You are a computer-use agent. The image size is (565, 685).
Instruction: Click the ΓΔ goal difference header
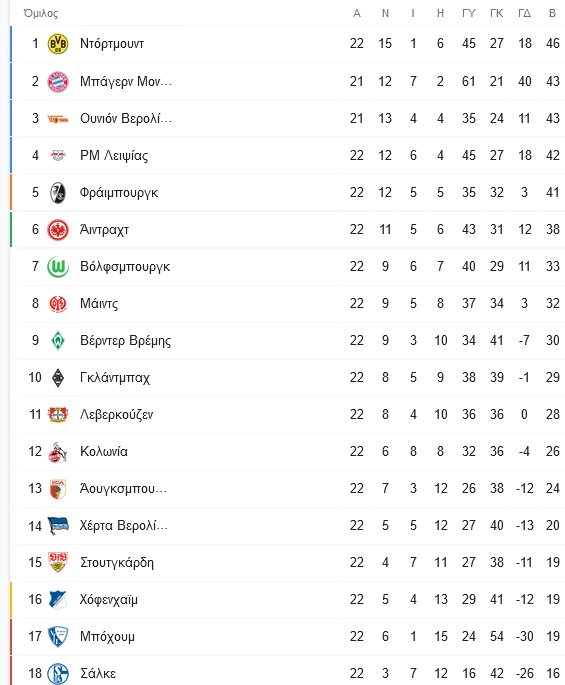pos(524,14)
